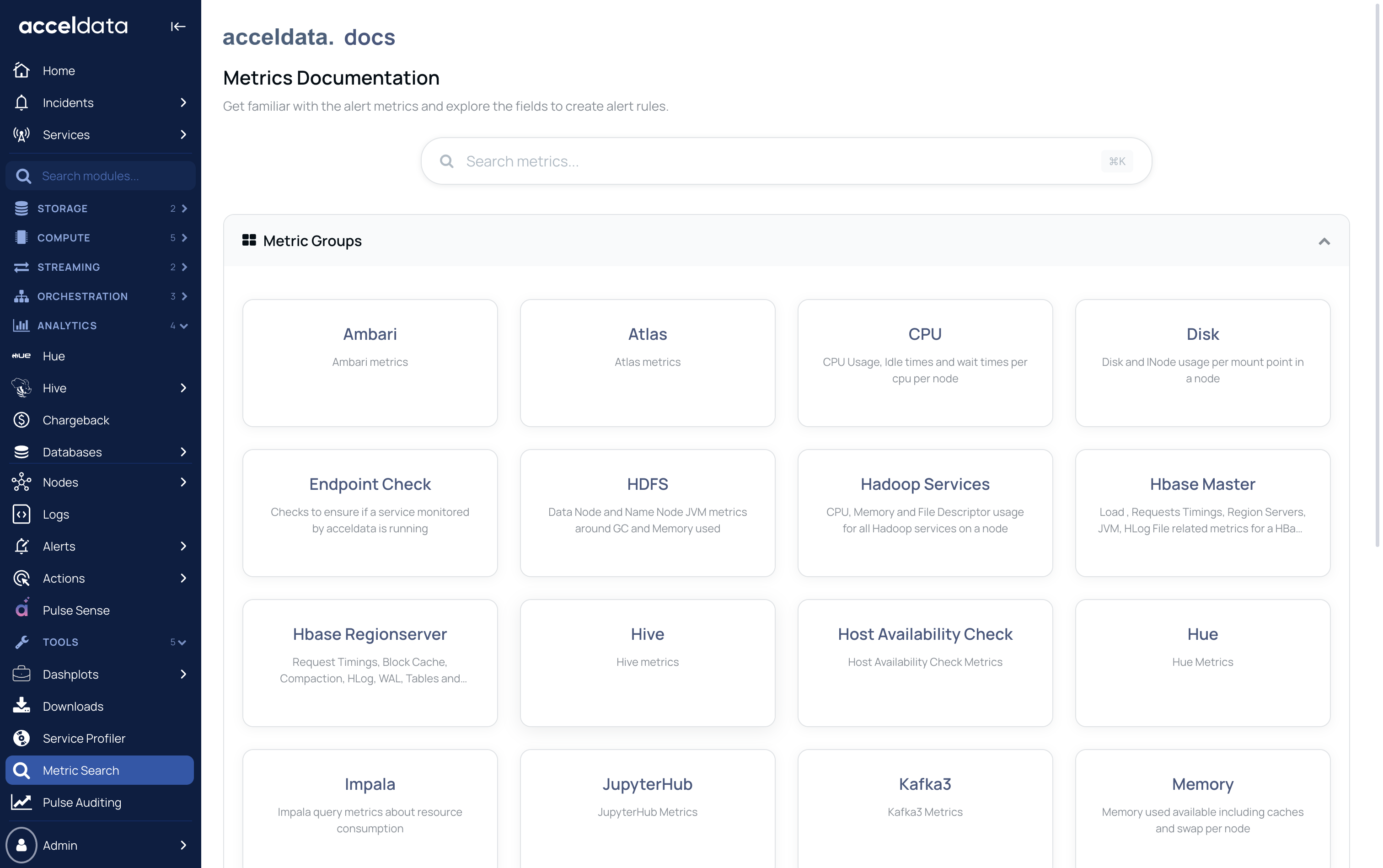Image resolution: width=1383 pixels, height=868 pixels.
Task: Expand the Actions submenu chevron
Action: [184, 578]
